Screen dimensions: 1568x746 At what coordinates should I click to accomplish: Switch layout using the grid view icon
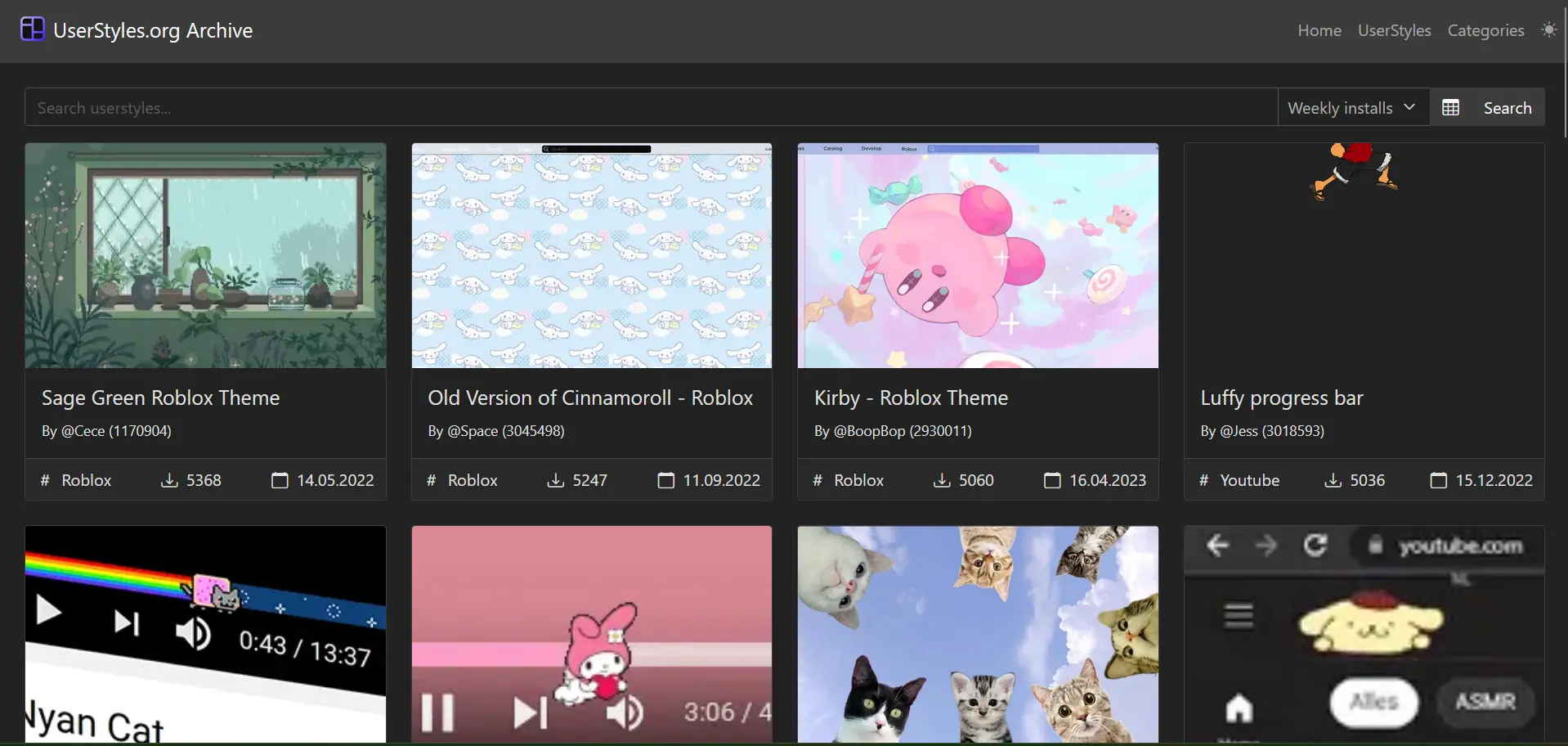coord(1450,108)
